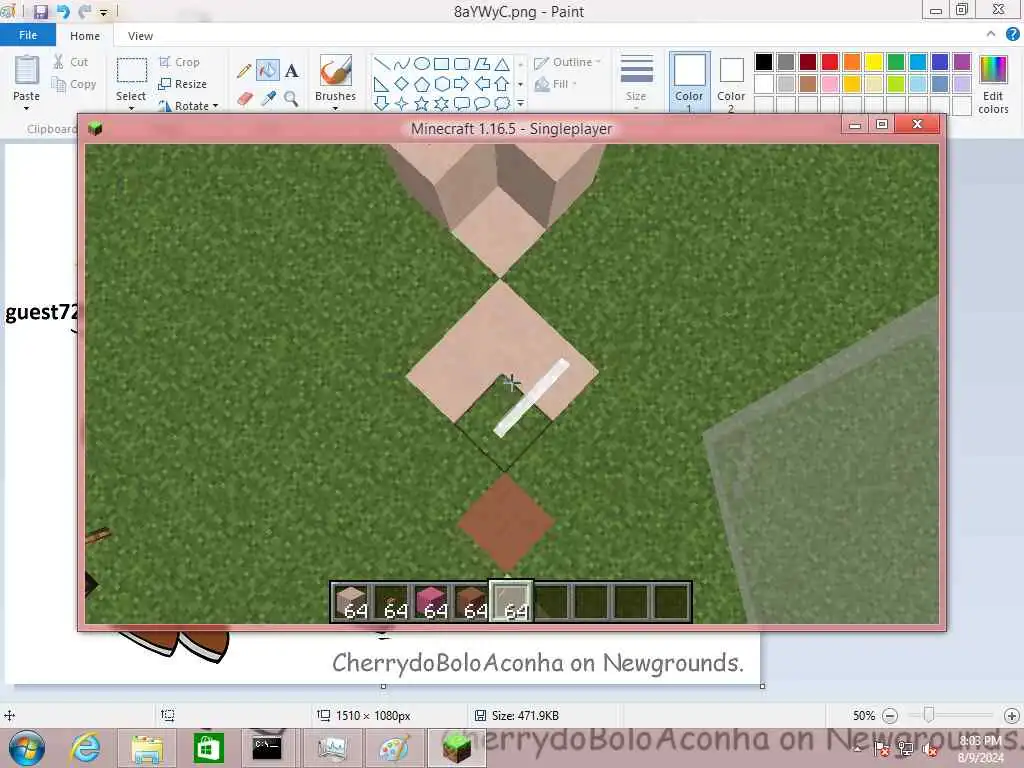This screenshot has width=1024, height=768.
Task: Switch to the Home tab
Action: pos(85,36)
